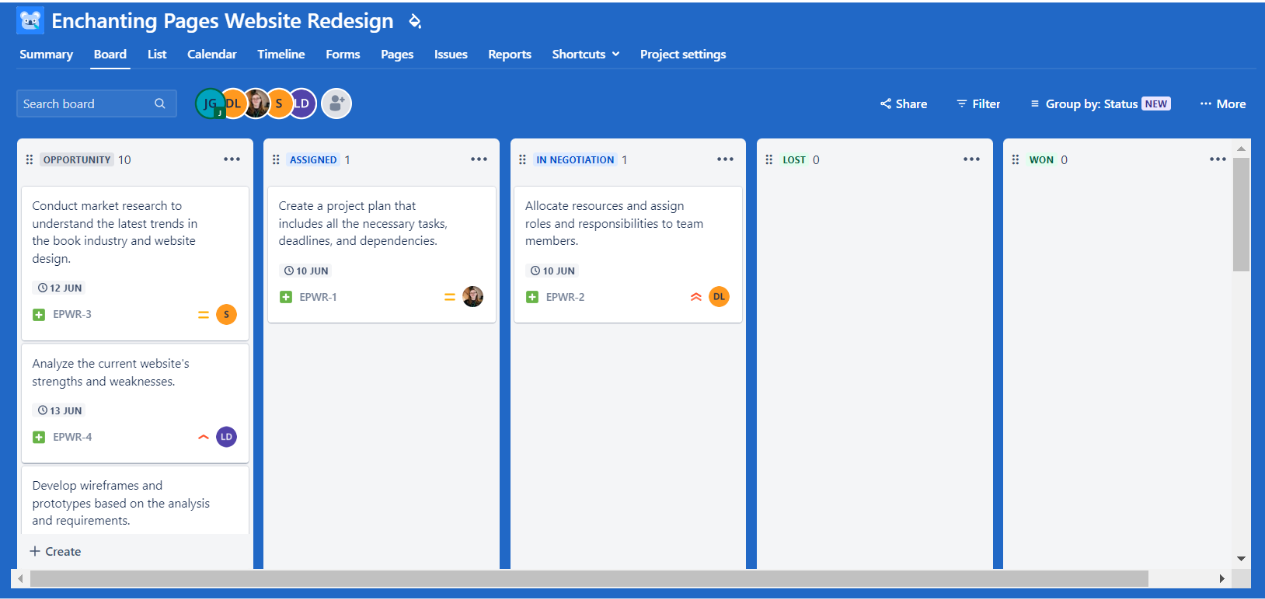1265x599 pixels.
Task: Click the assignee photo on EPWR-1 card
Action: tap(473, 297)
